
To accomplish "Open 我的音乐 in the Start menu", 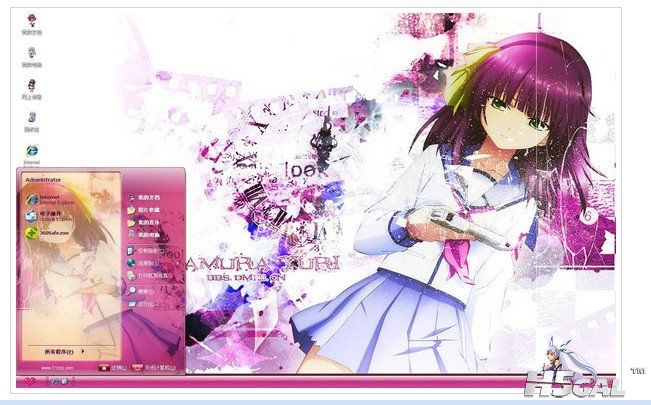I will point(144,223).
